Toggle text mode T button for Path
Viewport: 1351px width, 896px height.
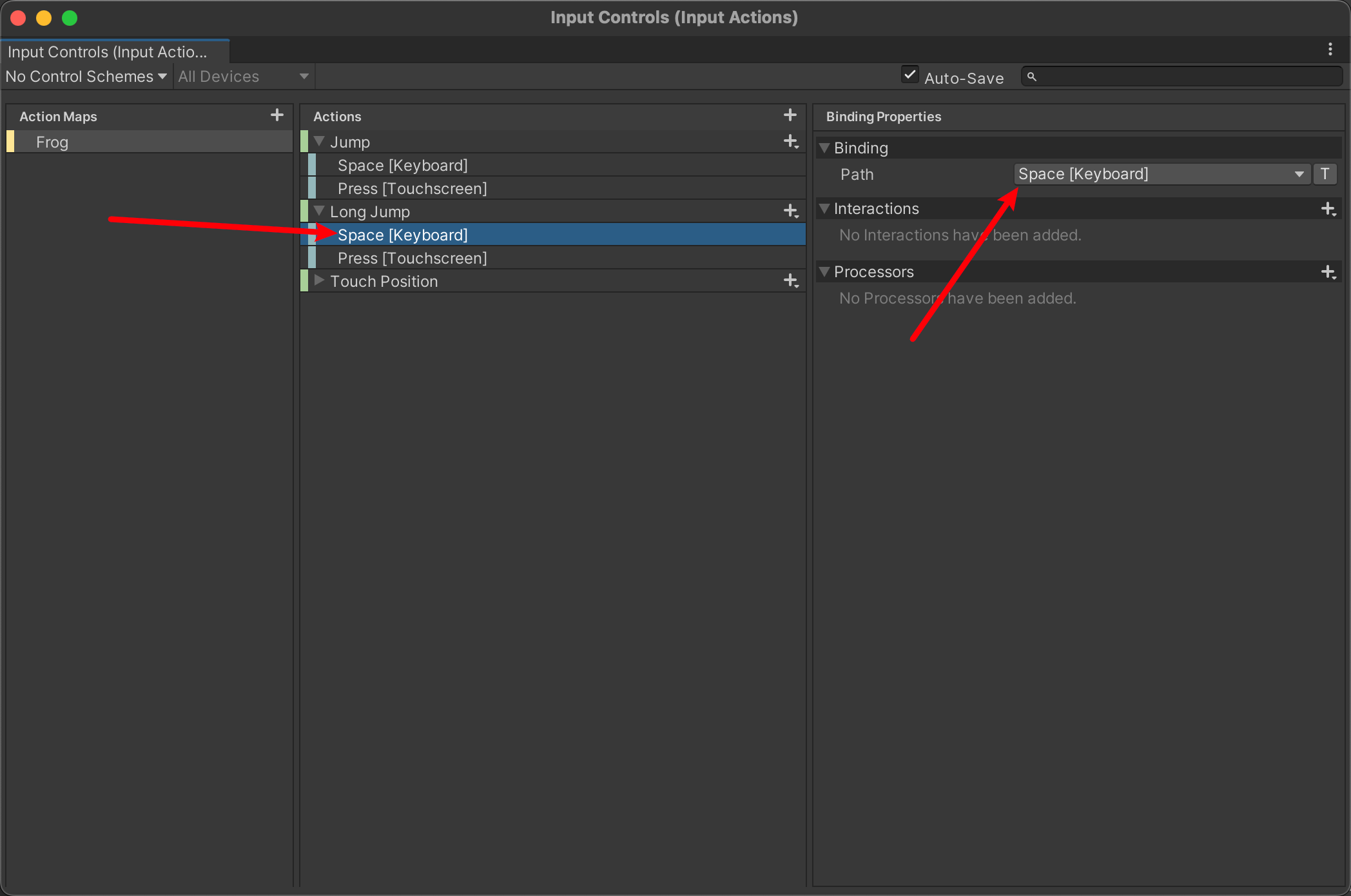(1325, 174)
